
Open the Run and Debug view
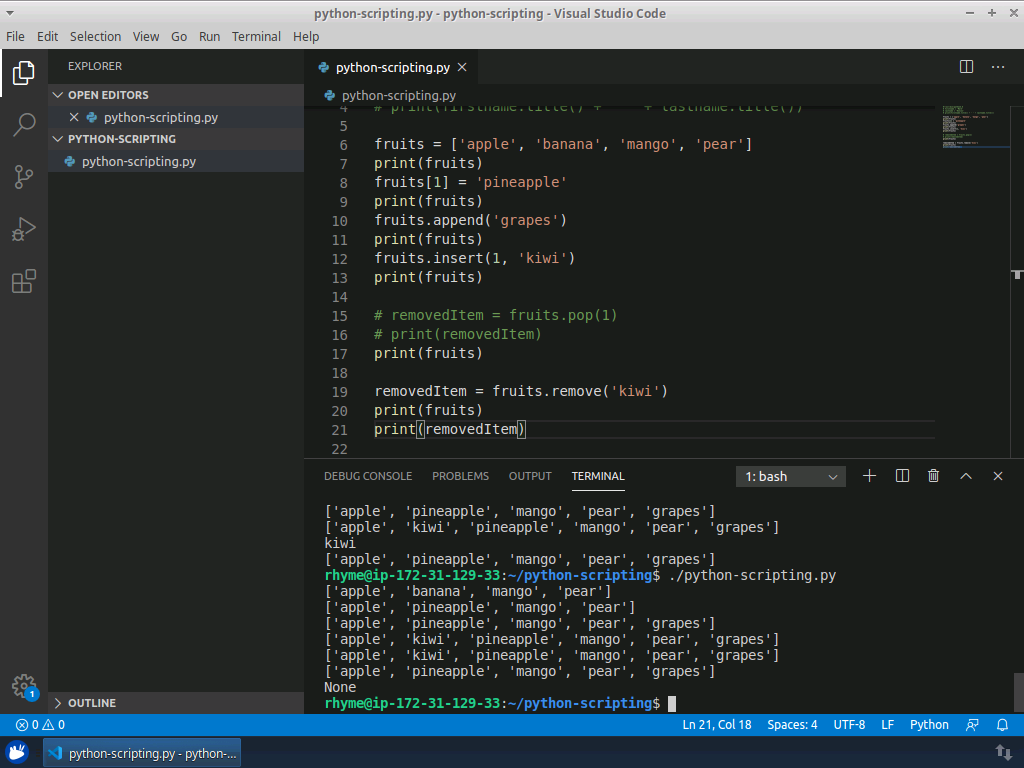pyautogui.click(x=24, y=229)
